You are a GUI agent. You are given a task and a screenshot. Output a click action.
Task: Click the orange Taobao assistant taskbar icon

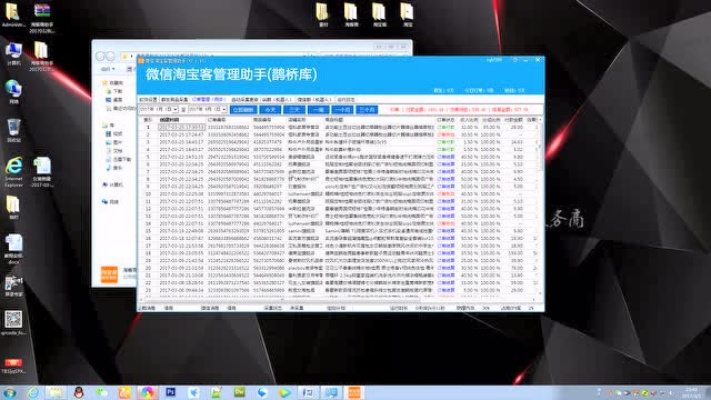point(354,393)
